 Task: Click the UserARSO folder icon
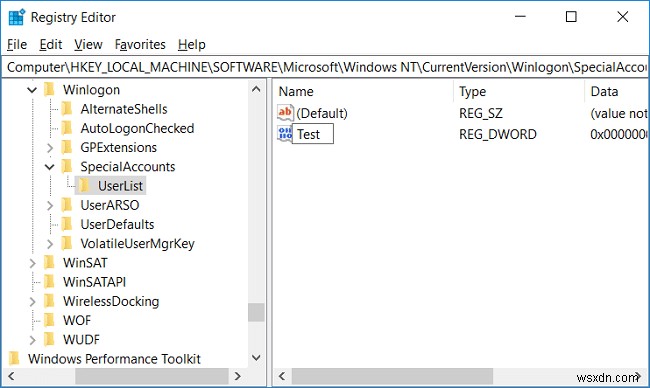[x=67, y=205]
